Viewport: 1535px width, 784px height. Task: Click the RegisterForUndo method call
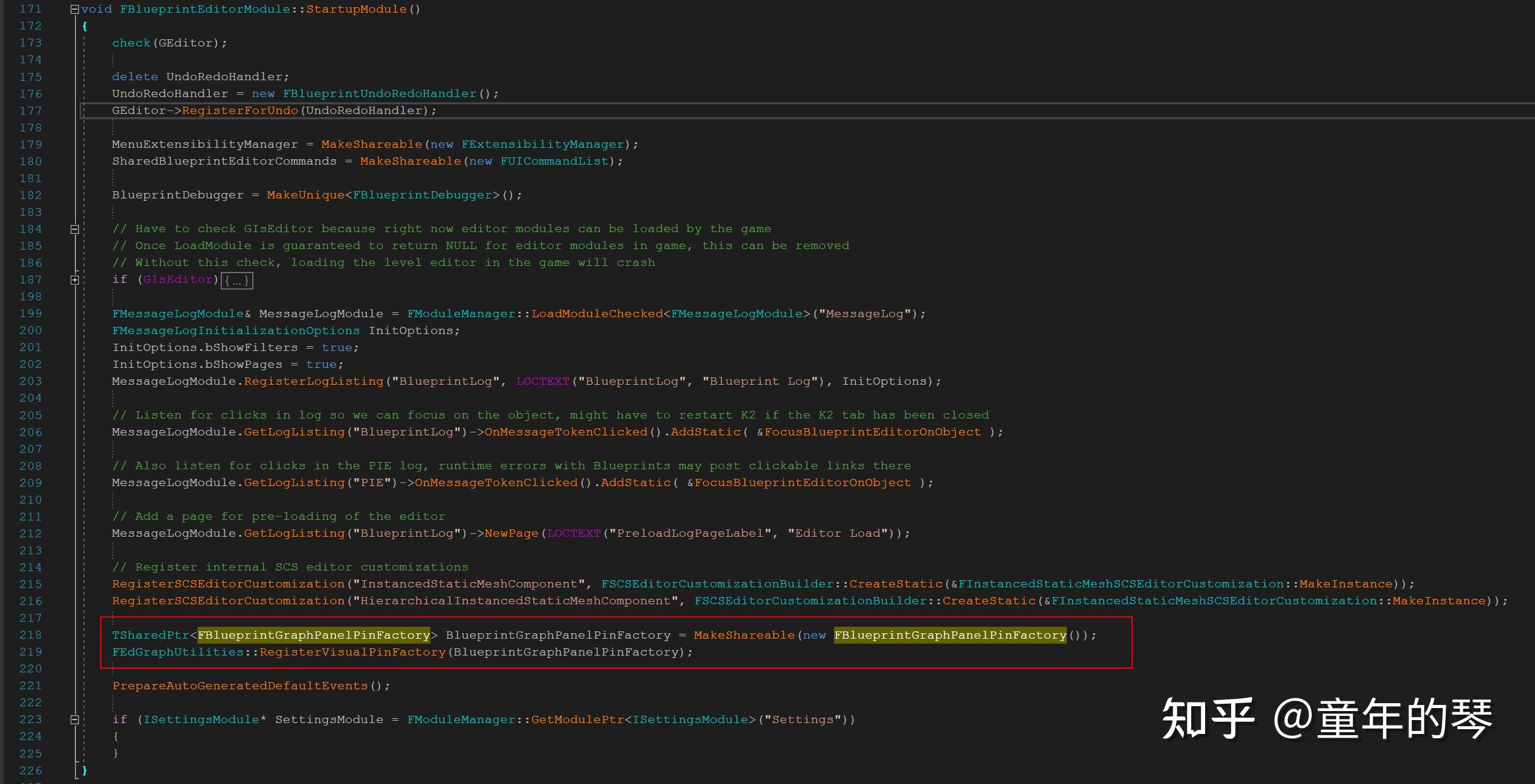pos(239,110)
